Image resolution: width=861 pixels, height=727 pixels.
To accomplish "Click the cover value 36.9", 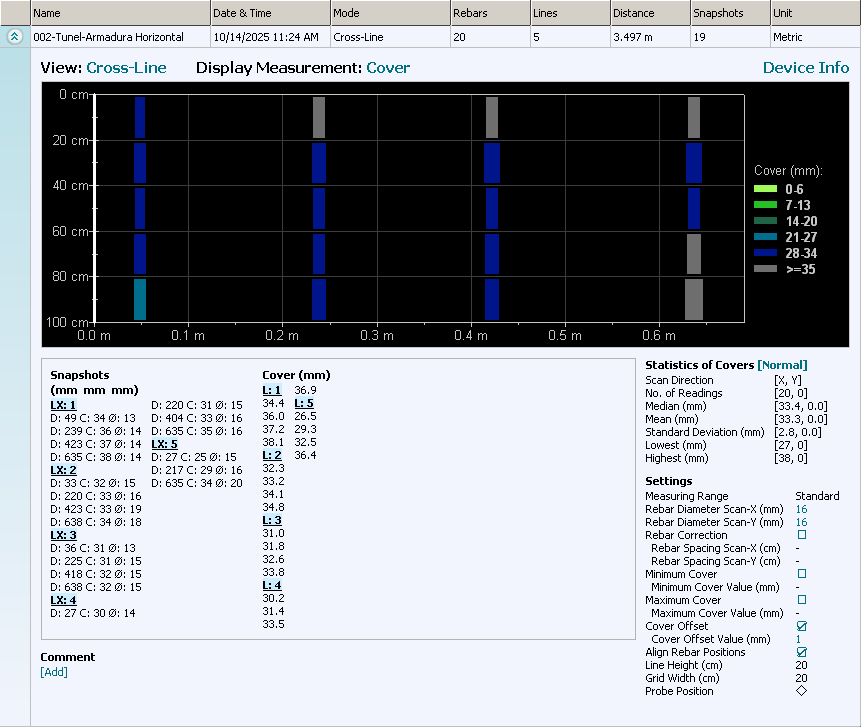I will pyautogui.click(x=305, y=390).
